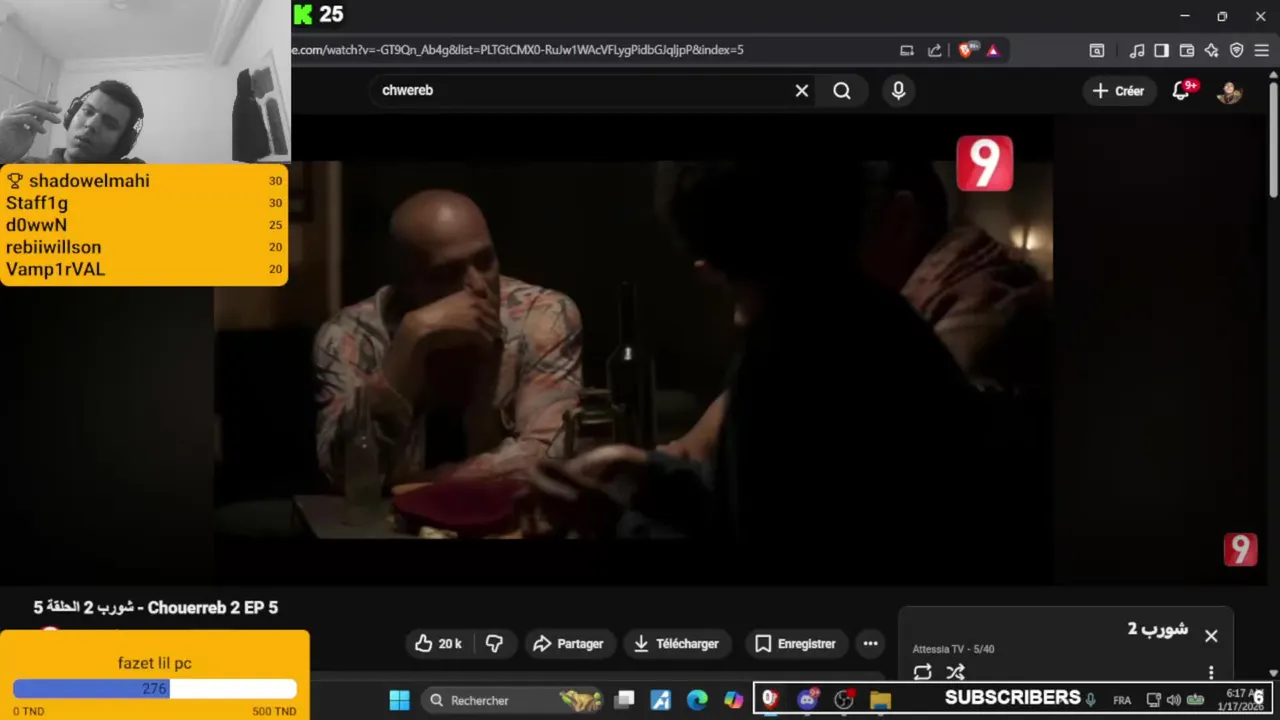1280x720 pixels.
Task: Open the Leo AI sparkle icon
Action: 1211,50
